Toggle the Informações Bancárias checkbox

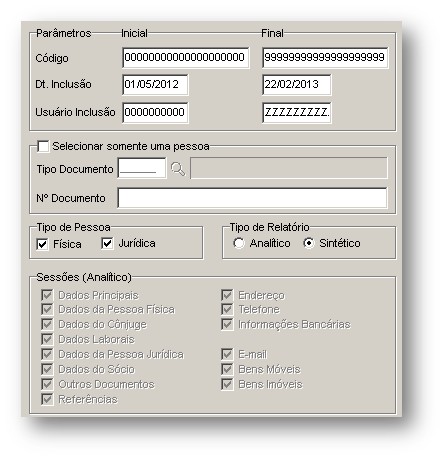click(227, 324)
